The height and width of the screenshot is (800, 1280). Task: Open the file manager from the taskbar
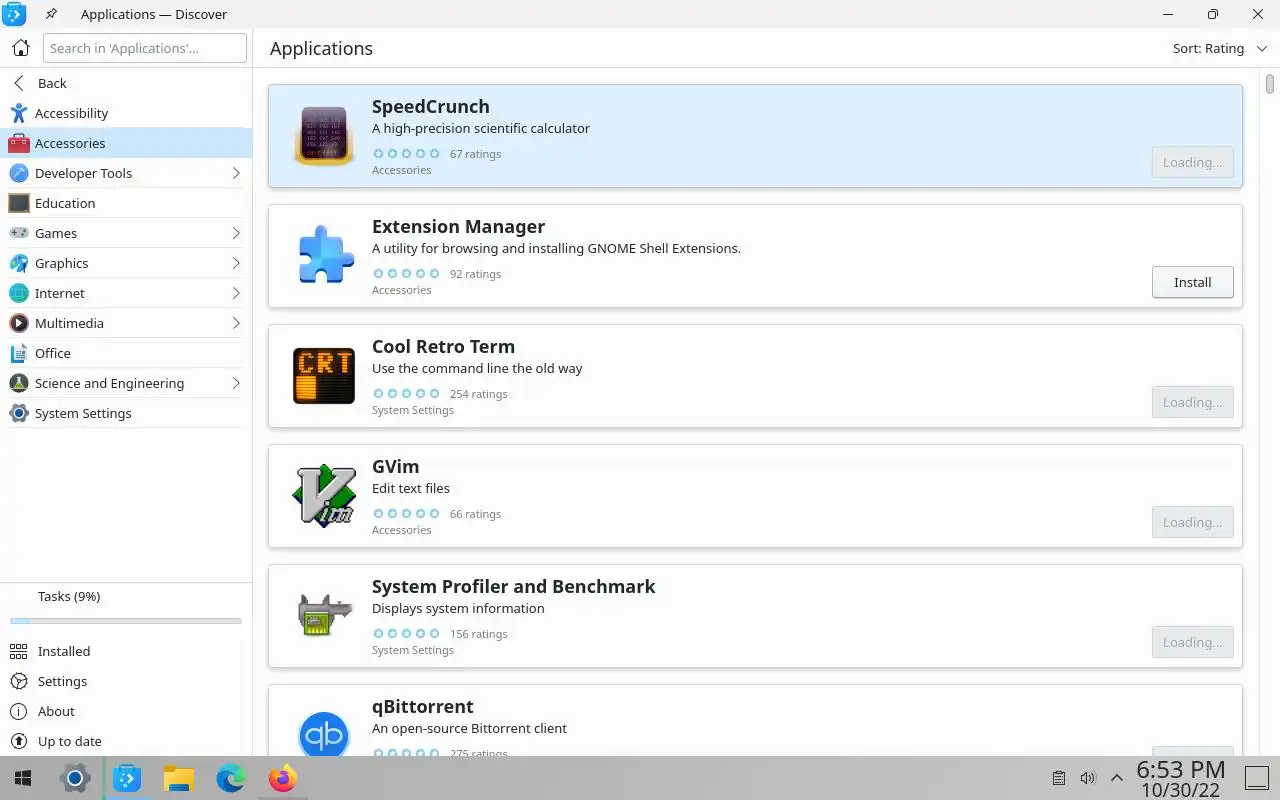(179, 778)
